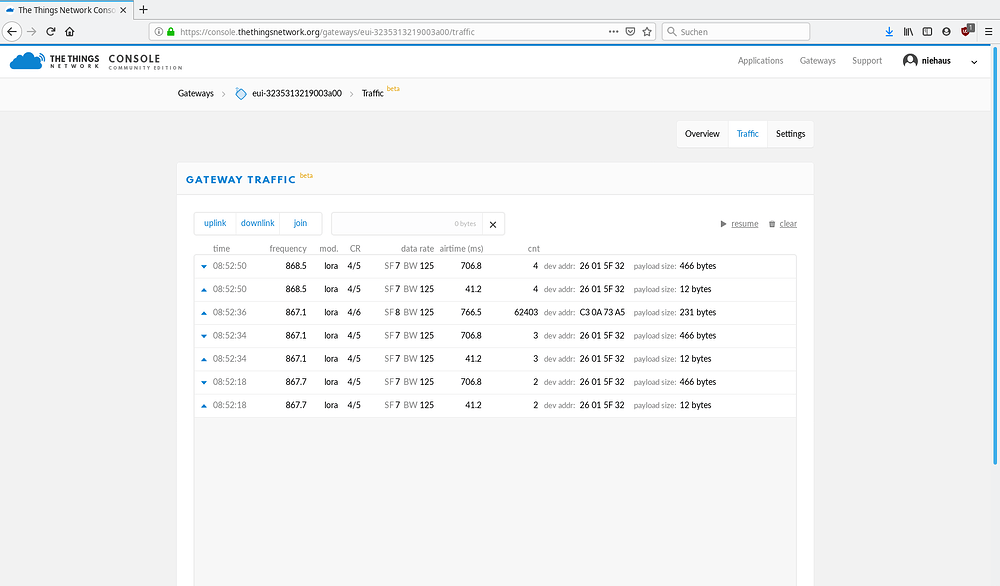This screenshot has width=1000, height=586.
Task: Expand the 08:52:50 12 bytes uplink row
Action: pyautogui.click(x=494, y=289)
